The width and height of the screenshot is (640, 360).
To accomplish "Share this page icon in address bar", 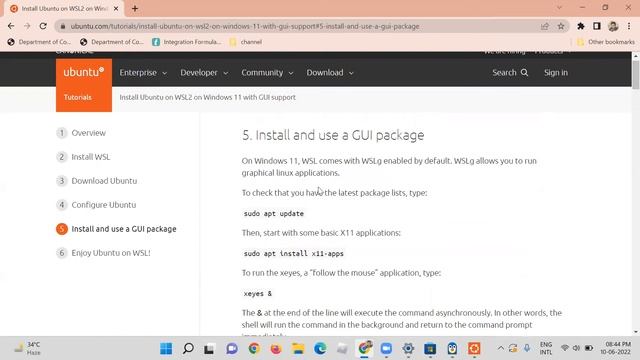I will (x=544, y=26).
